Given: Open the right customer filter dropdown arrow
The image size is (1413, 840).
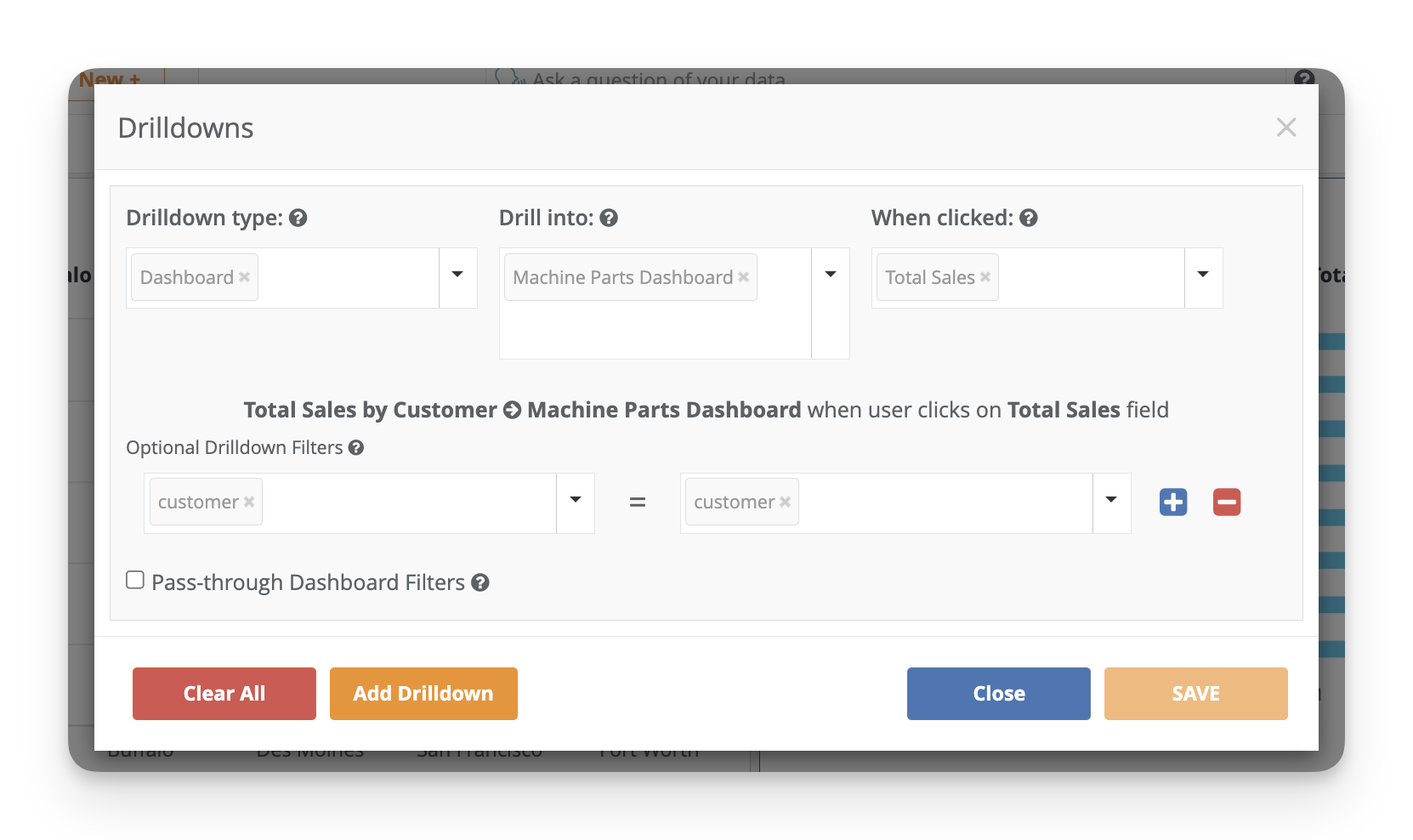Looking at the screenshot, I should [x=1111, y=501].
